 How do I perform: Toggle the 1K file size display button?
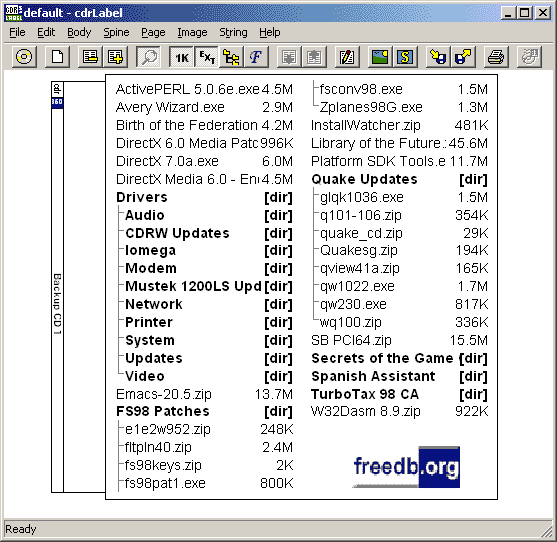click(x=182, y=57)
